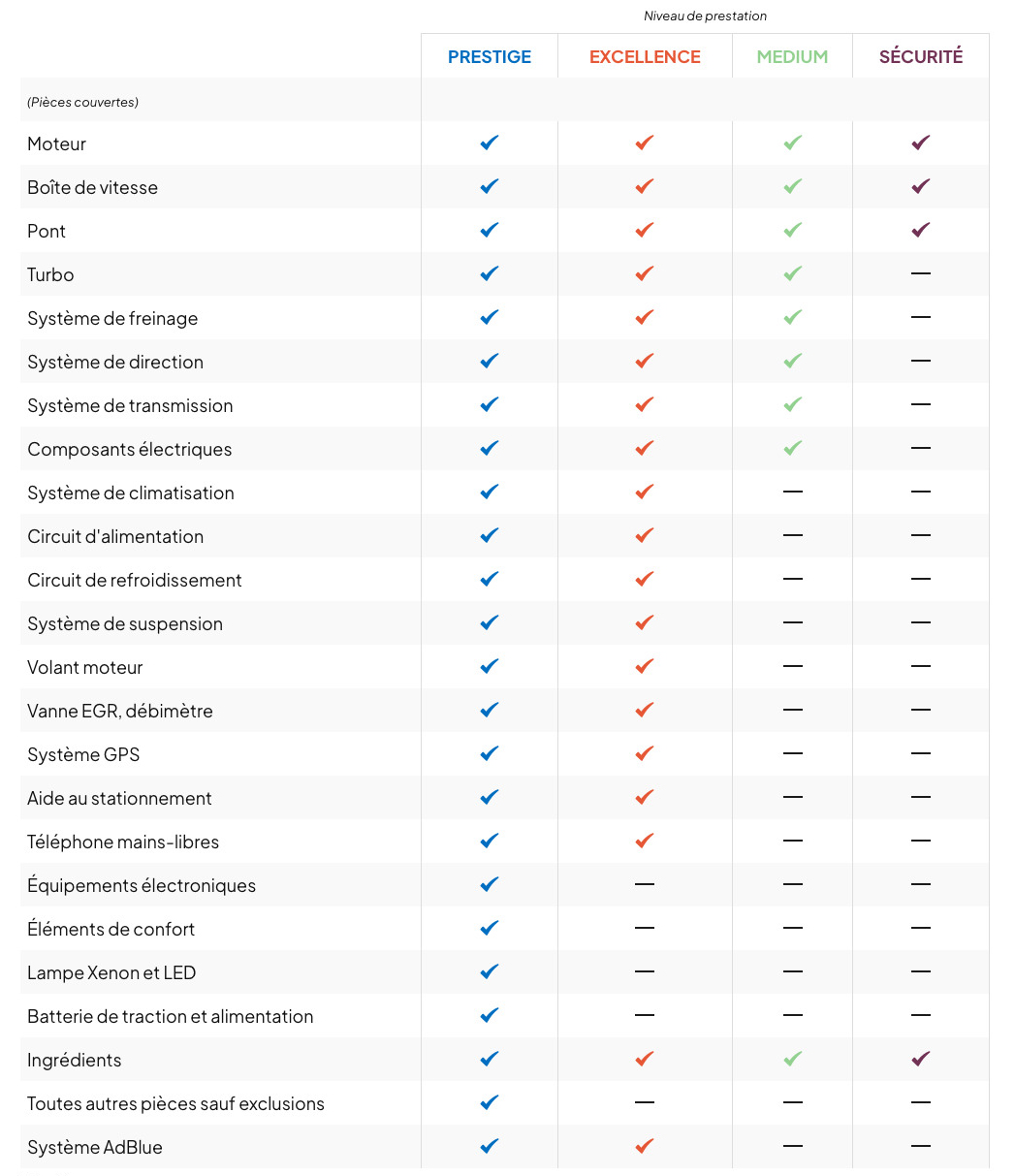The height and width of the screenshot is (1176, 1015).
Task: Click the purple Sécurité checkmark for Boîte de vitesse
Action: [x=921, y=186]
